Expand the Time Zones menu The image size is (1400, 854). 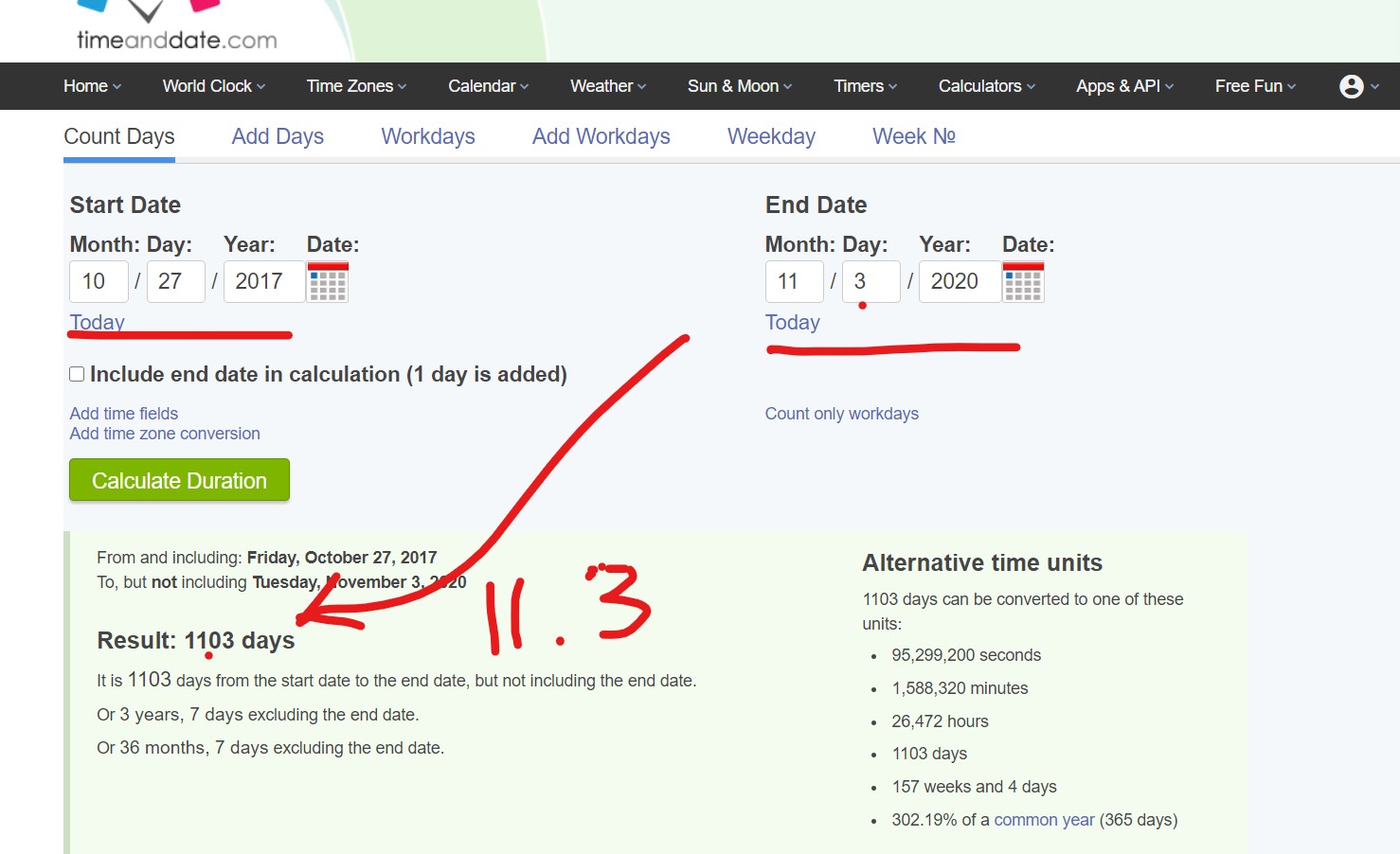(x=356, y=86)
